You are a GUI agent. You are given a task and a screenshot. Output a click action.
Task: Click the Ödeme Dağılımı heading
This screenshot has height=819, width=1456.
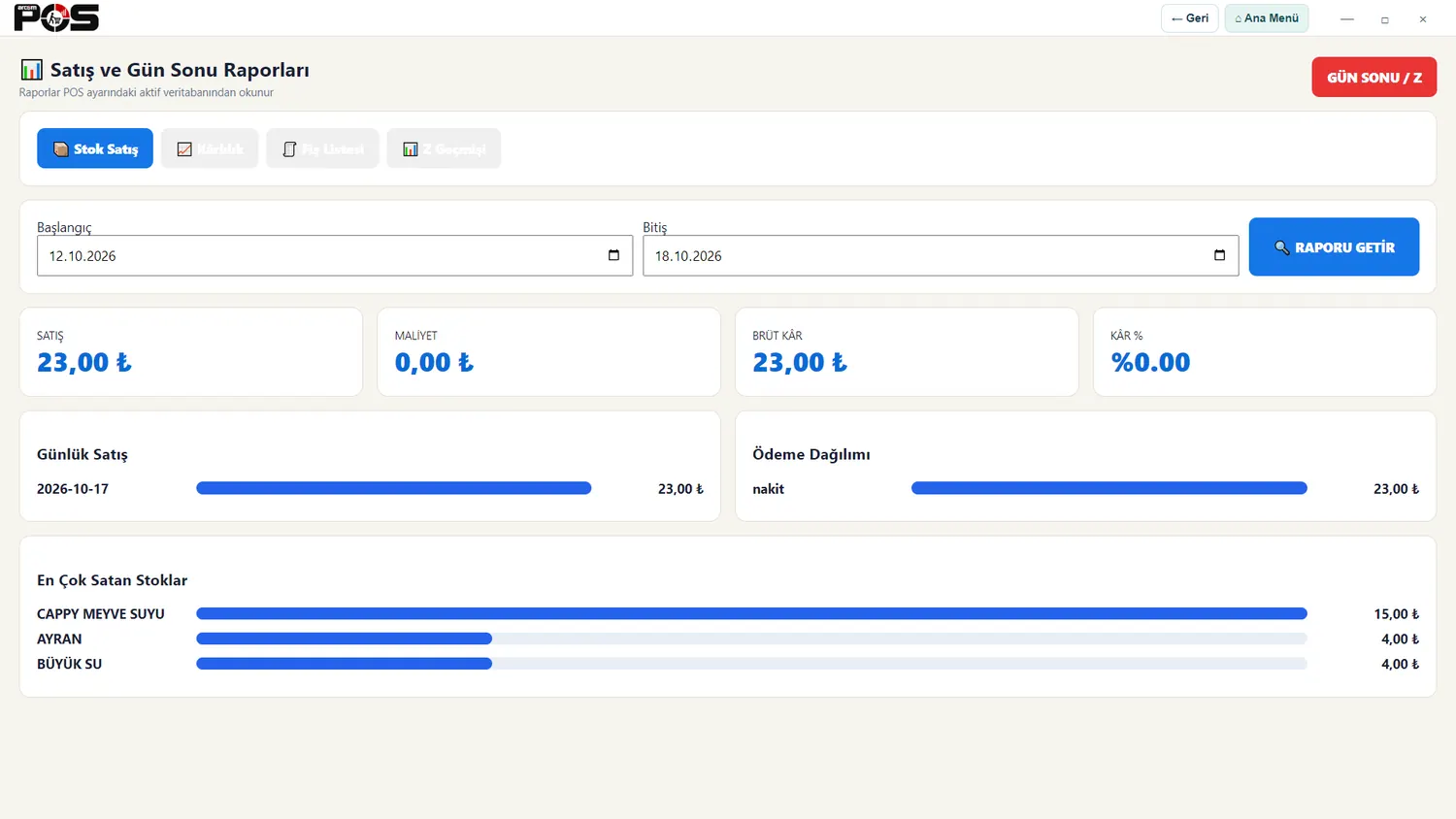pyautogui.click(x=811, y=454)
